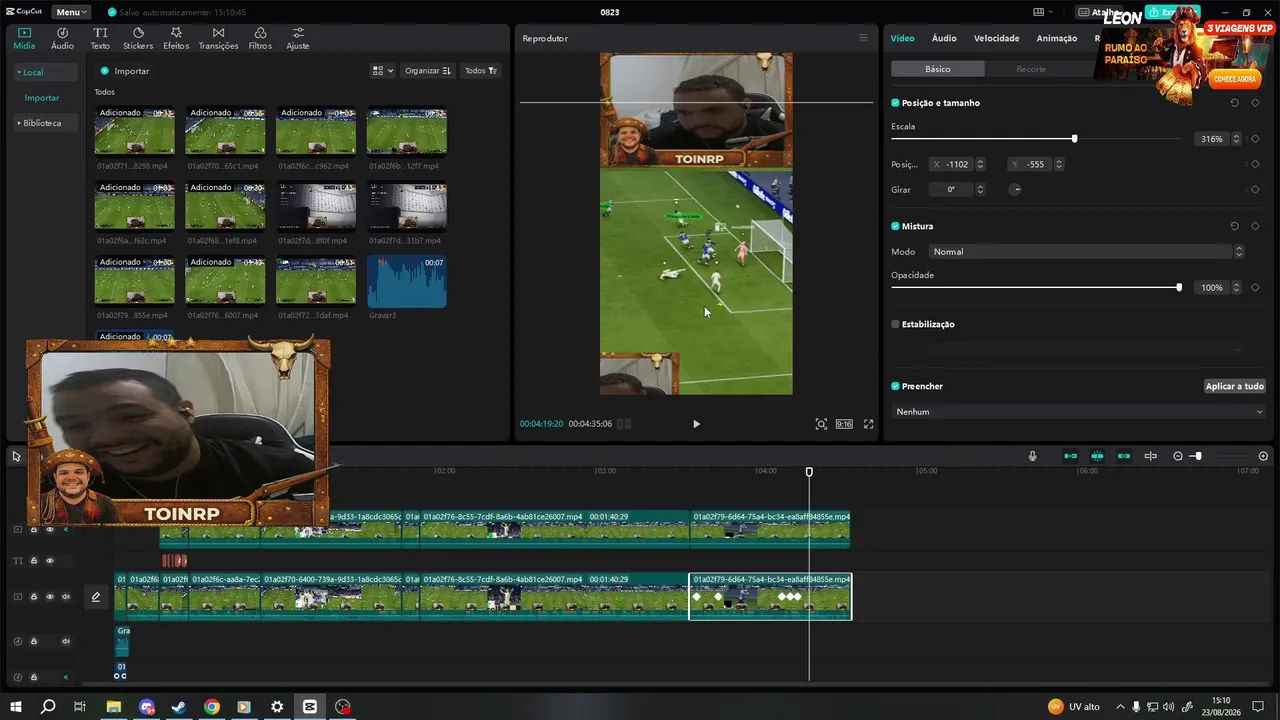Reset the Mistura blend settings
The width and height of the screenshot is (1280, 720).
click(x=1234, y=226)
